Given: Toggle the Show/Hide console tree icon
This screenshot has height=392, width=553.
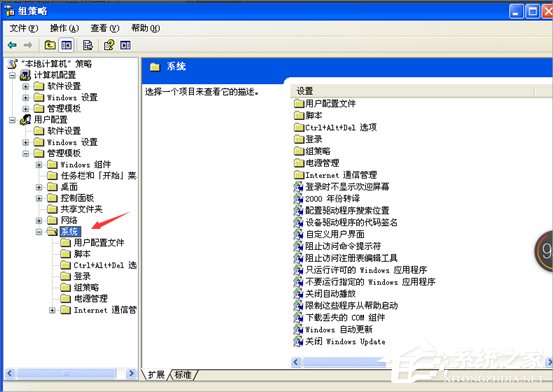Looking at the screenshot, I should (66, 45).
